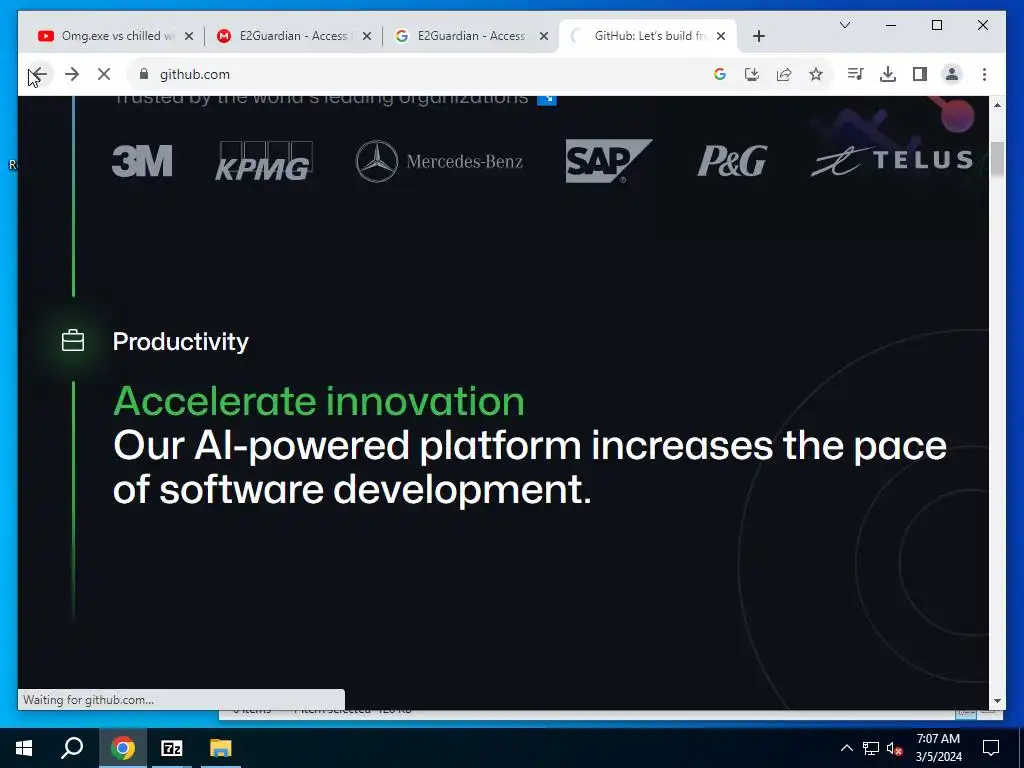Open the Windows Start menu
1024x768 pixels.
tap(24, 748)
